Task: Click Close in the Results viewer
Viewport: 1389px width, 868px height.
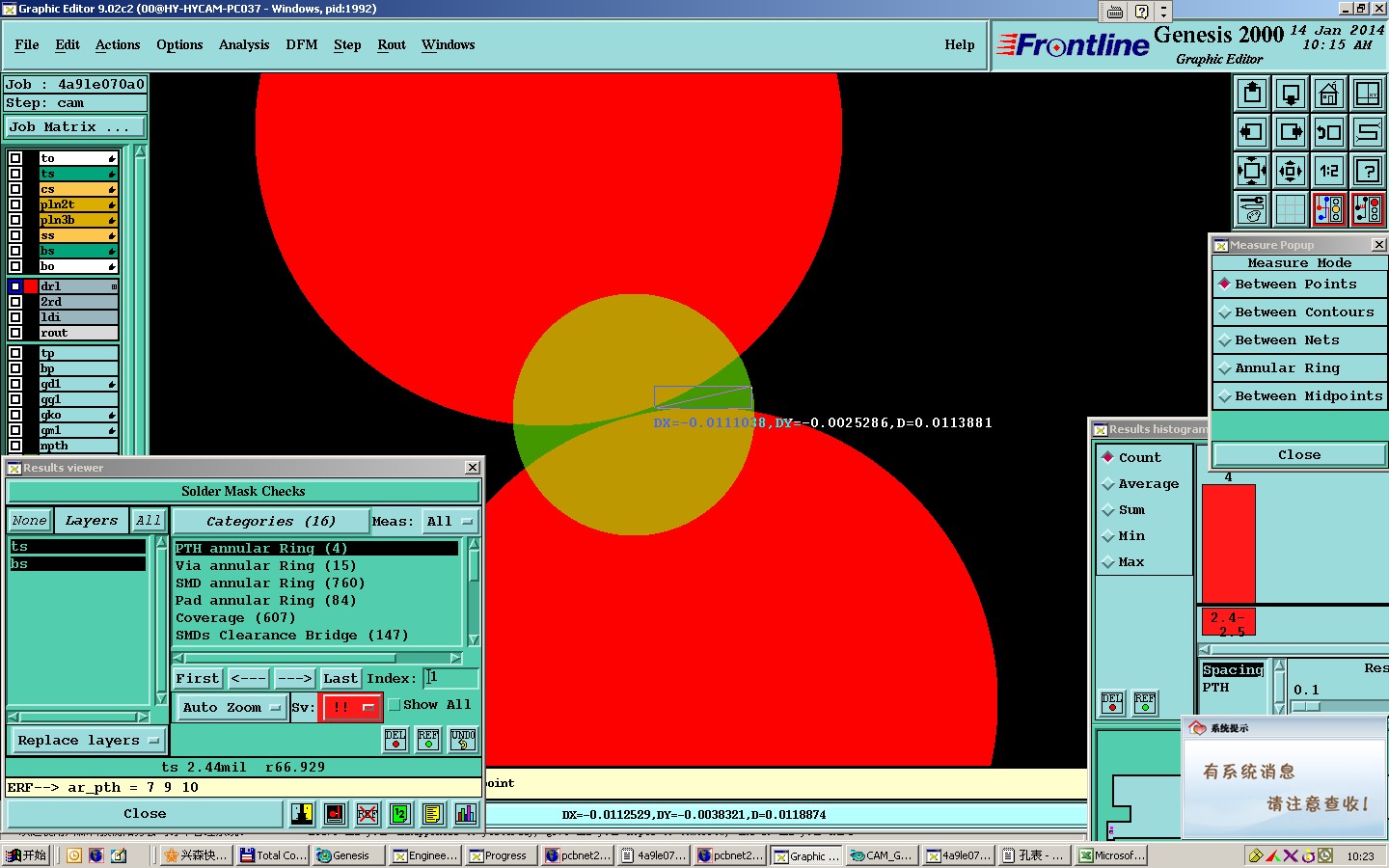Action: (x=145, y=814)
